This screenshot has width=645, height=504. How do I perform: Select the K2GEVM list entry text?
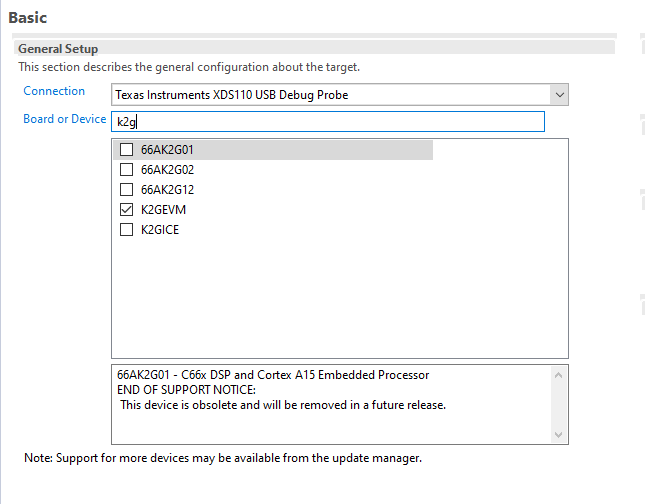coord(163,210)
